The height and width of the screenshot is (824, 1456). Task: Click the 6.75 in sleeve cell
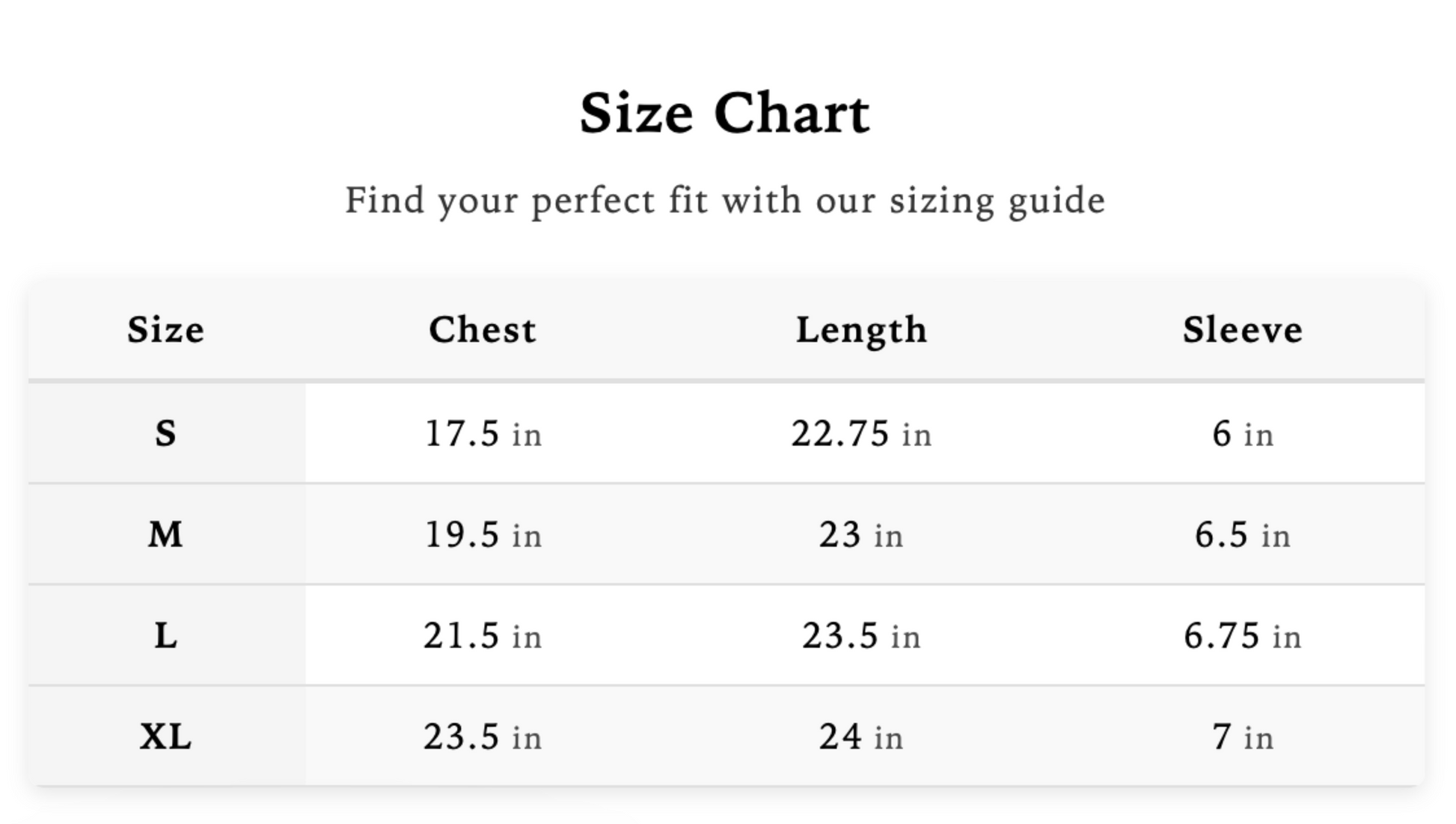(1242, 635)
